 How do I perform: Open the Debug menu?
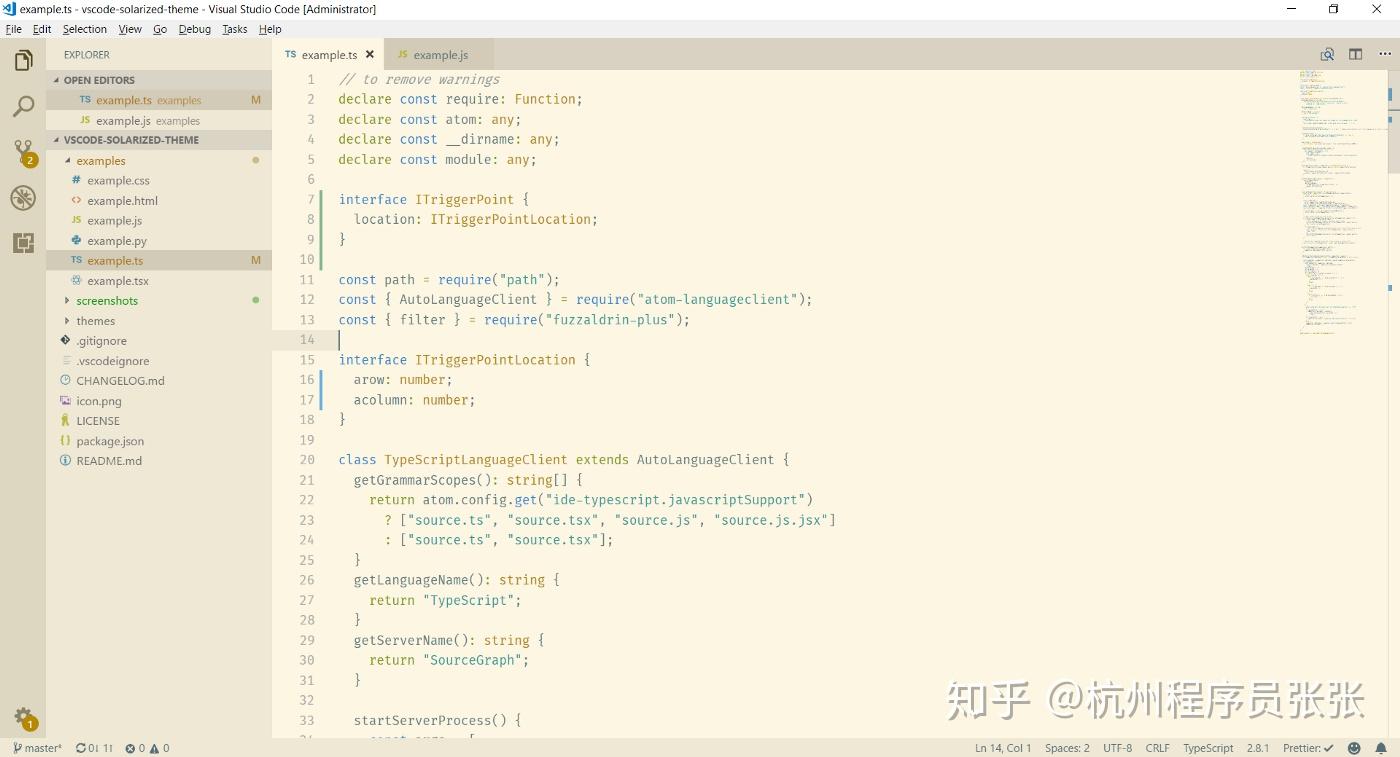click(x=196, y=29)
